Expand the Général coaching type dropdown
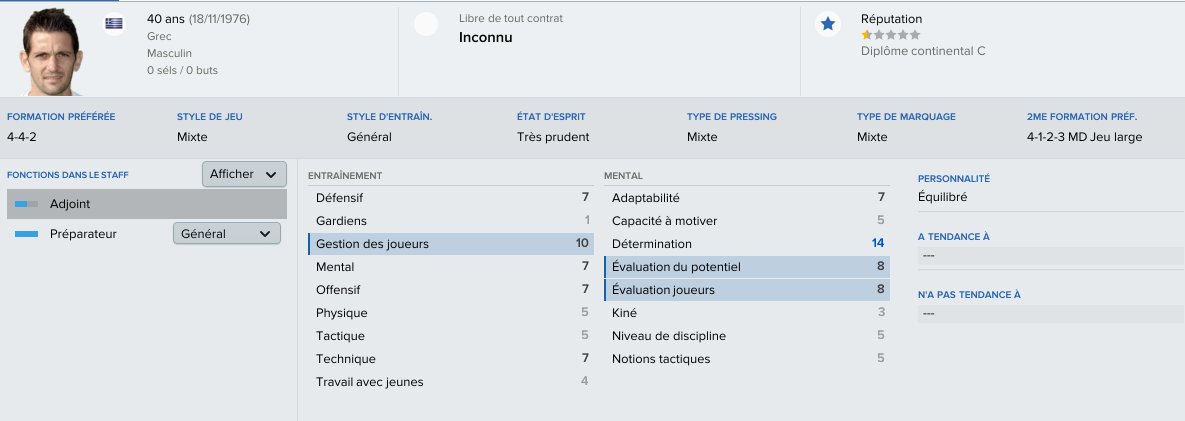Image resolution: width=1185 pixels, height=421 pixels. tap(226, 234)
